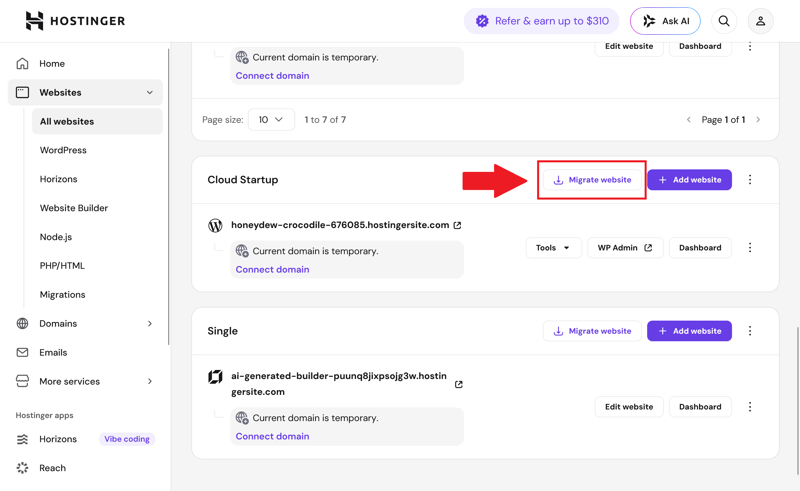The width and height of the screenshot is (800, 491).
Task: Click Migrate website in Cloud Startup
Action: tap(592, 180)
